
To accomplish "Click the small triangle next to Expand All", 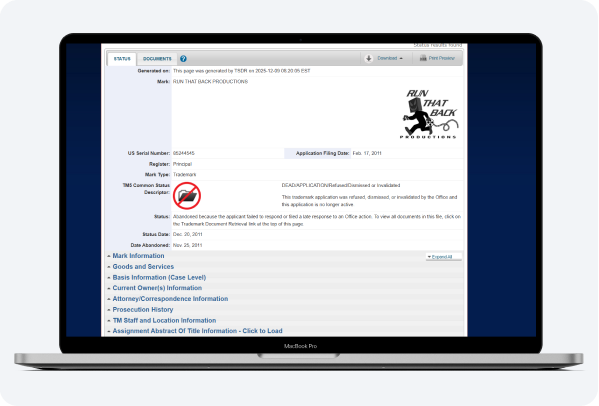I will [x=429, y=257].
